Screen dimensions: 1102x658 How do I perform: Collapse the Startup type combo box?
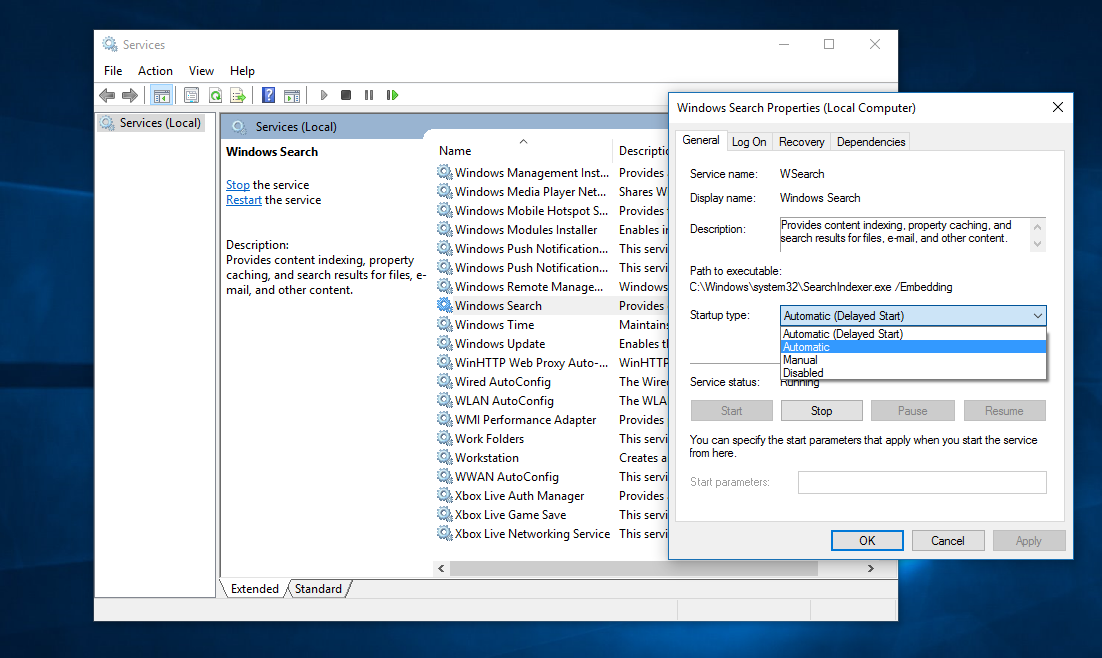click(x=913, y=316)
